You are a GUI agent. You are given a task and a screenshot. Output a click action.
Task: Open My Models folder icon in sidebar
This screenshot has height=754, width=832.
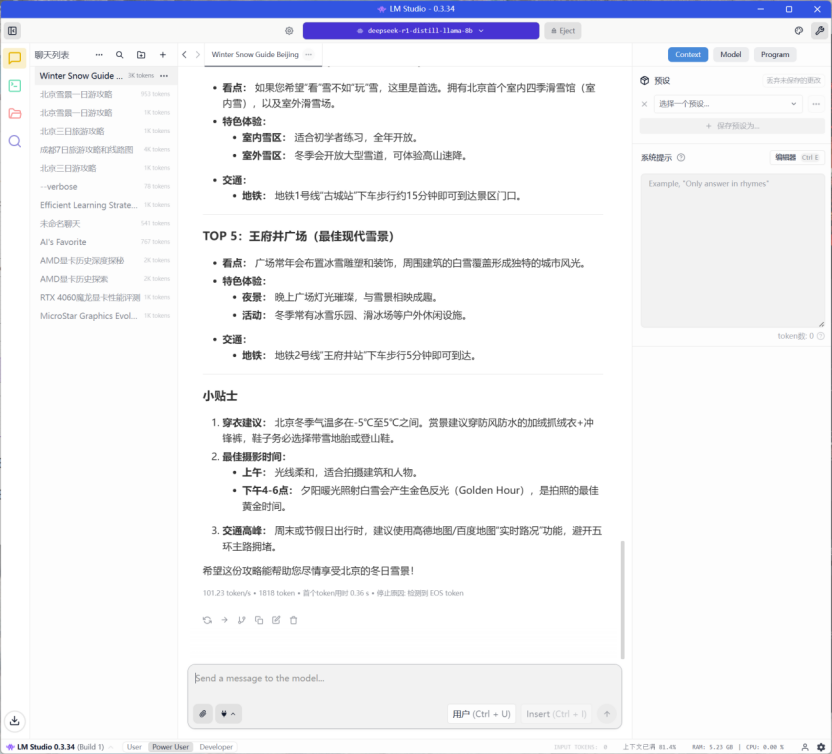tap(14, 113)
